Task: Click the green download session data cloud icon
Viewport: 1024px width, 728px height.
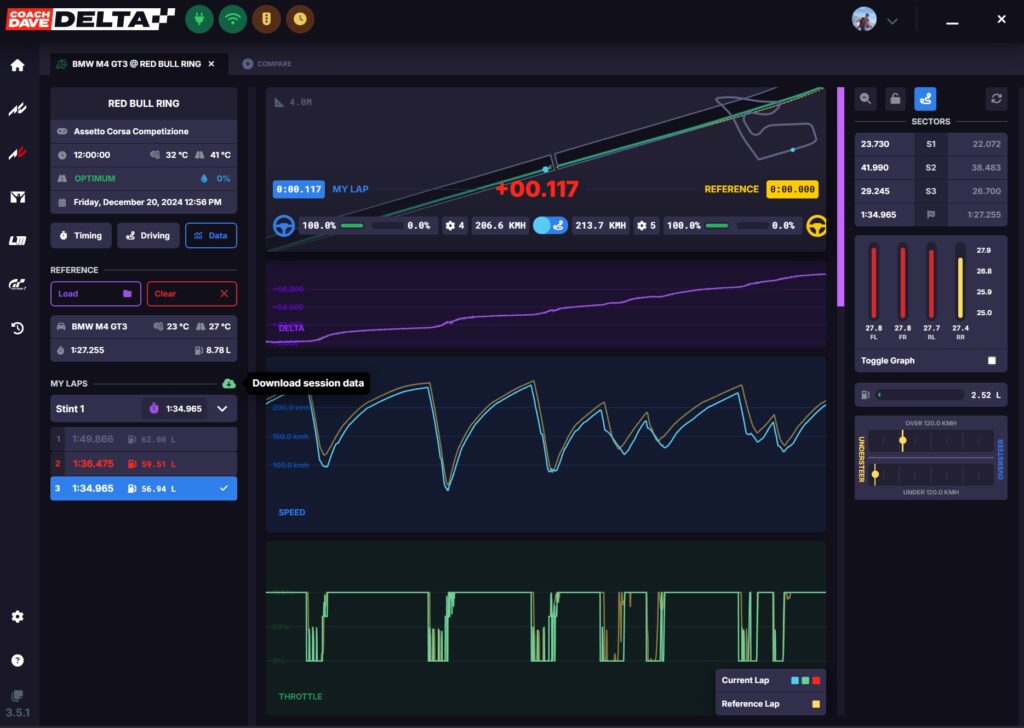Action: 229,383
